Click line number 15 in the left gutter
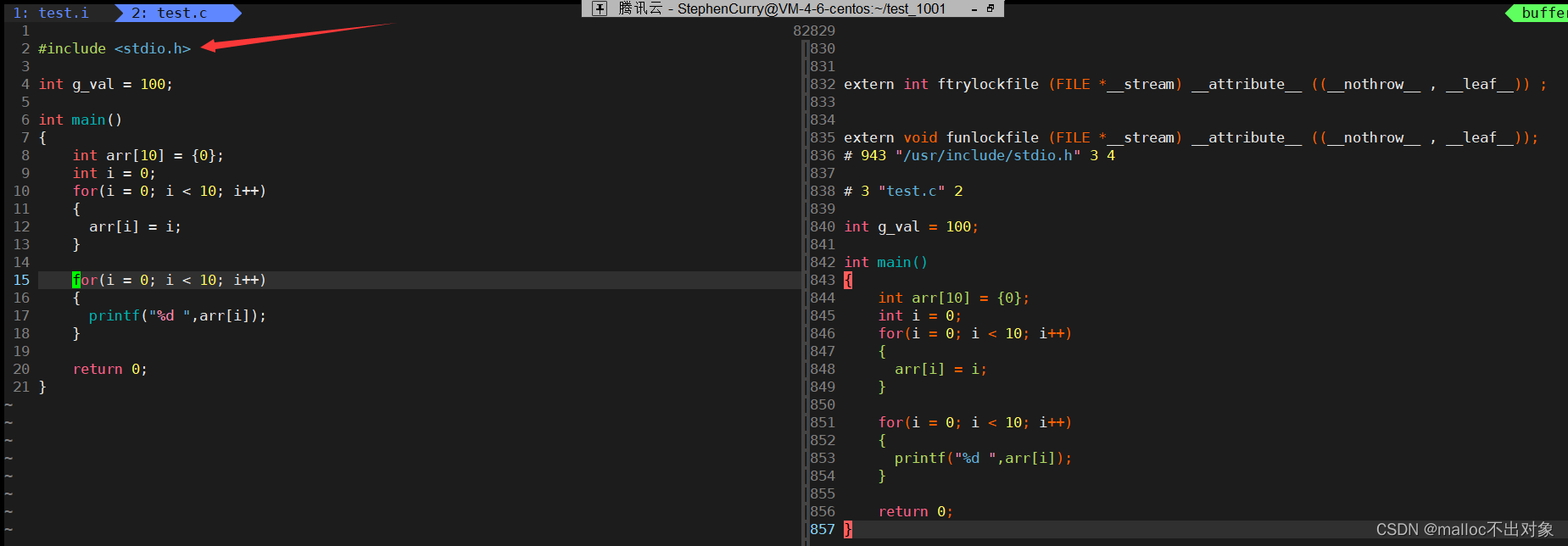This screenshot has width=1568, height=546. [21, 280]
